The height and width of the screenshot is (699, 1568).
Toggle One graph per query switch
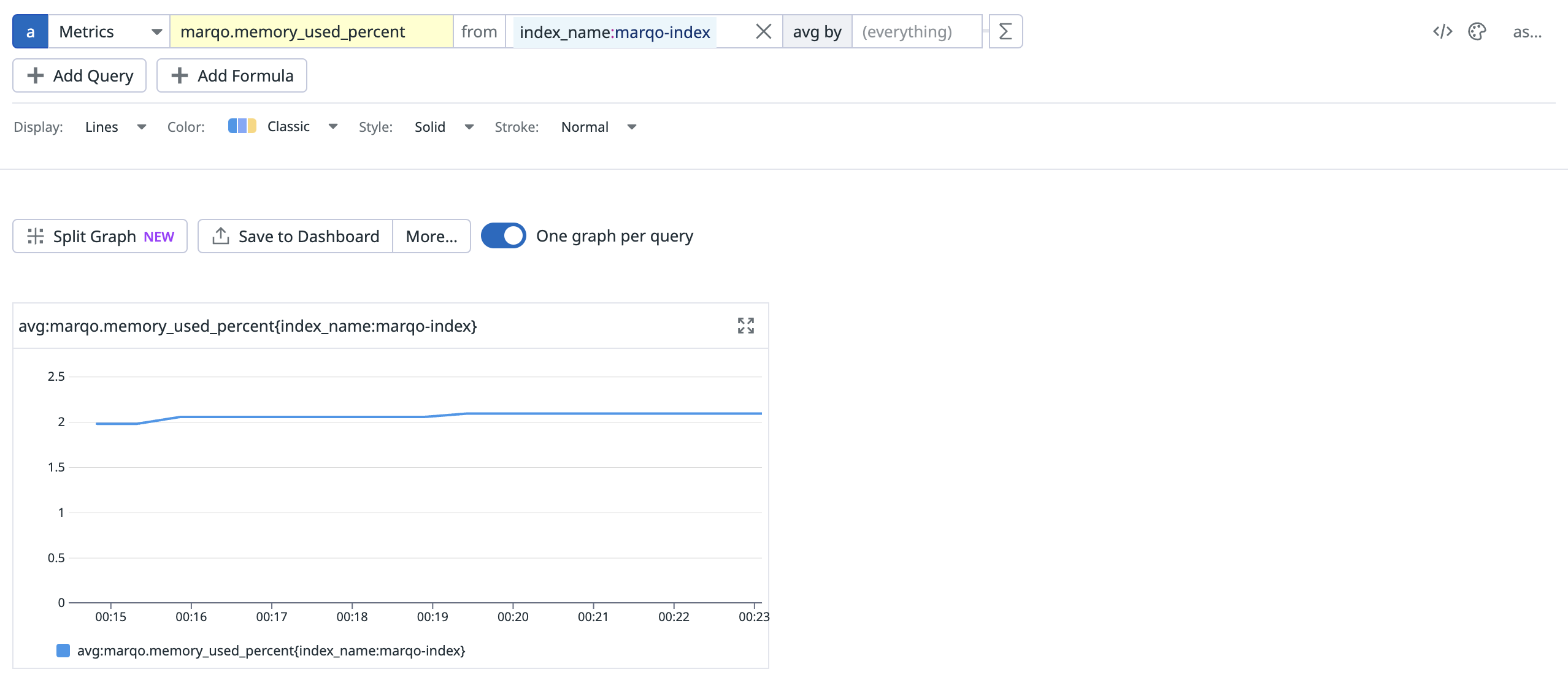point(503,236)
